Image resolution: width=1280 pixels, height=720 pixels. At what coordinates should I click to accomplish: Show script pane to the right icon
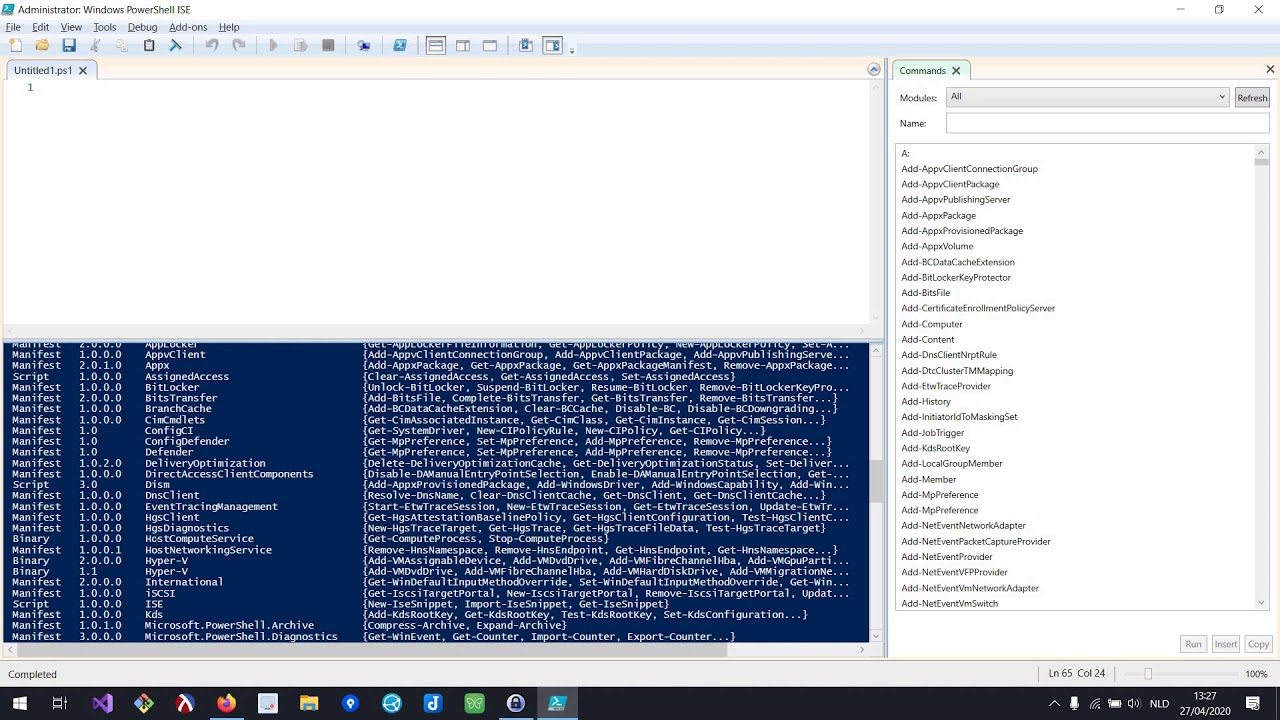coord(463,45)
